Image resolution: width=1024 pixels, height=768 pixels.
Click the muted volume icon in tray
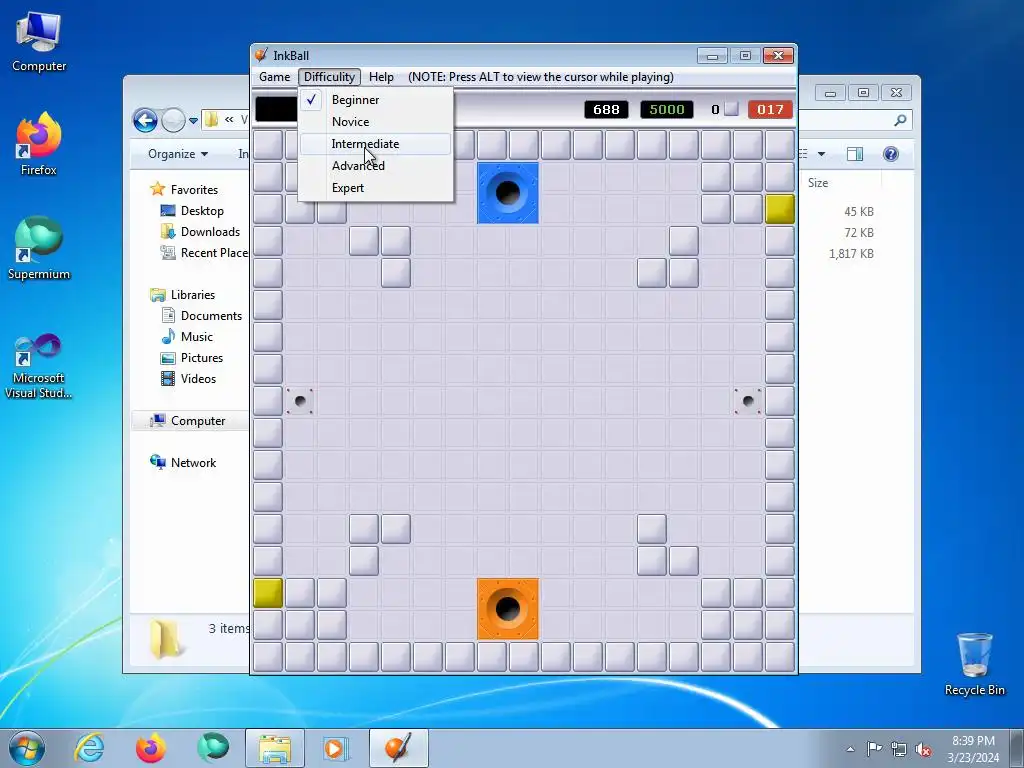click(923, 749)
